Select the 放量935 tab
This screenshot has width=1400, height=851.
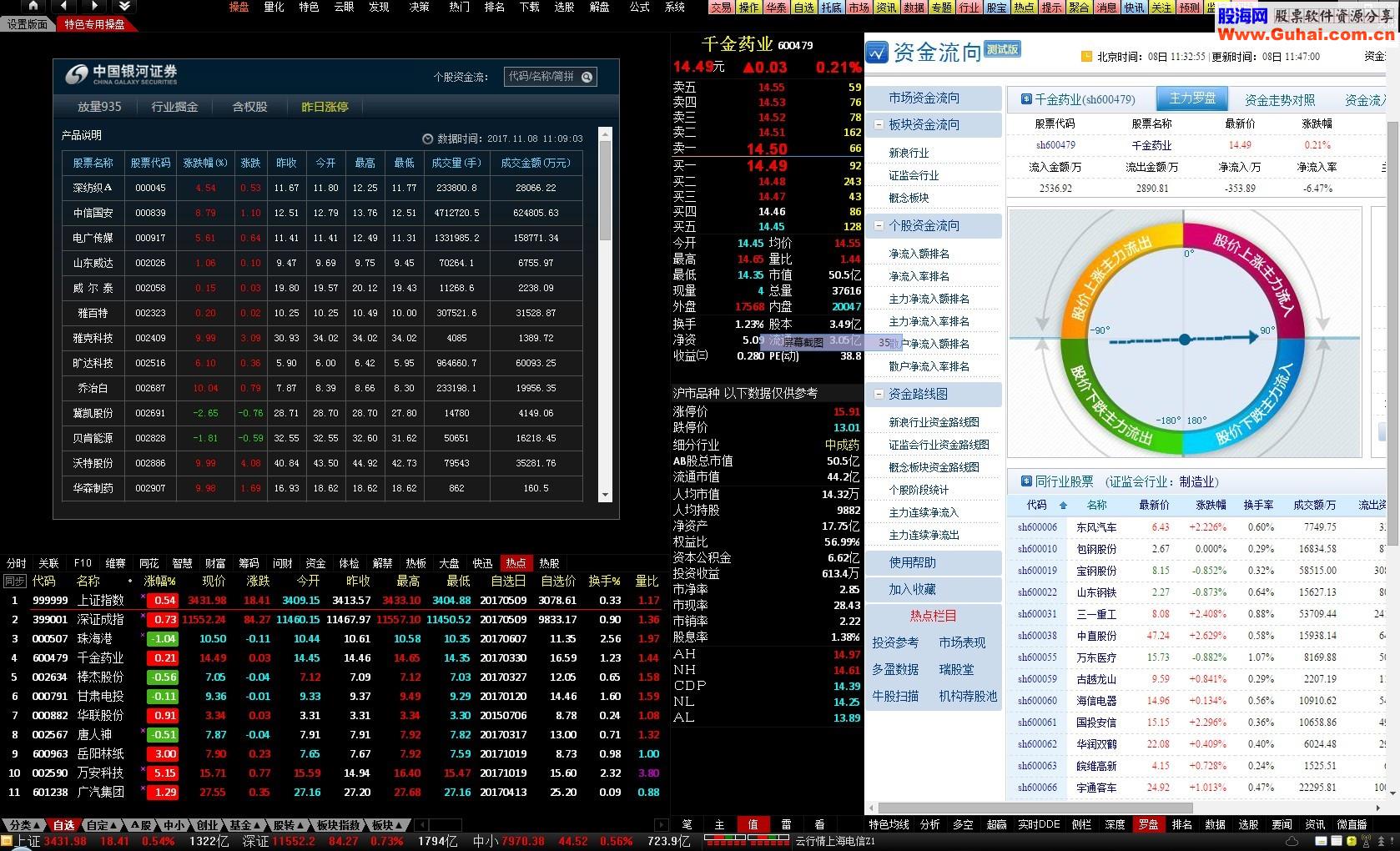pos(99,107)
